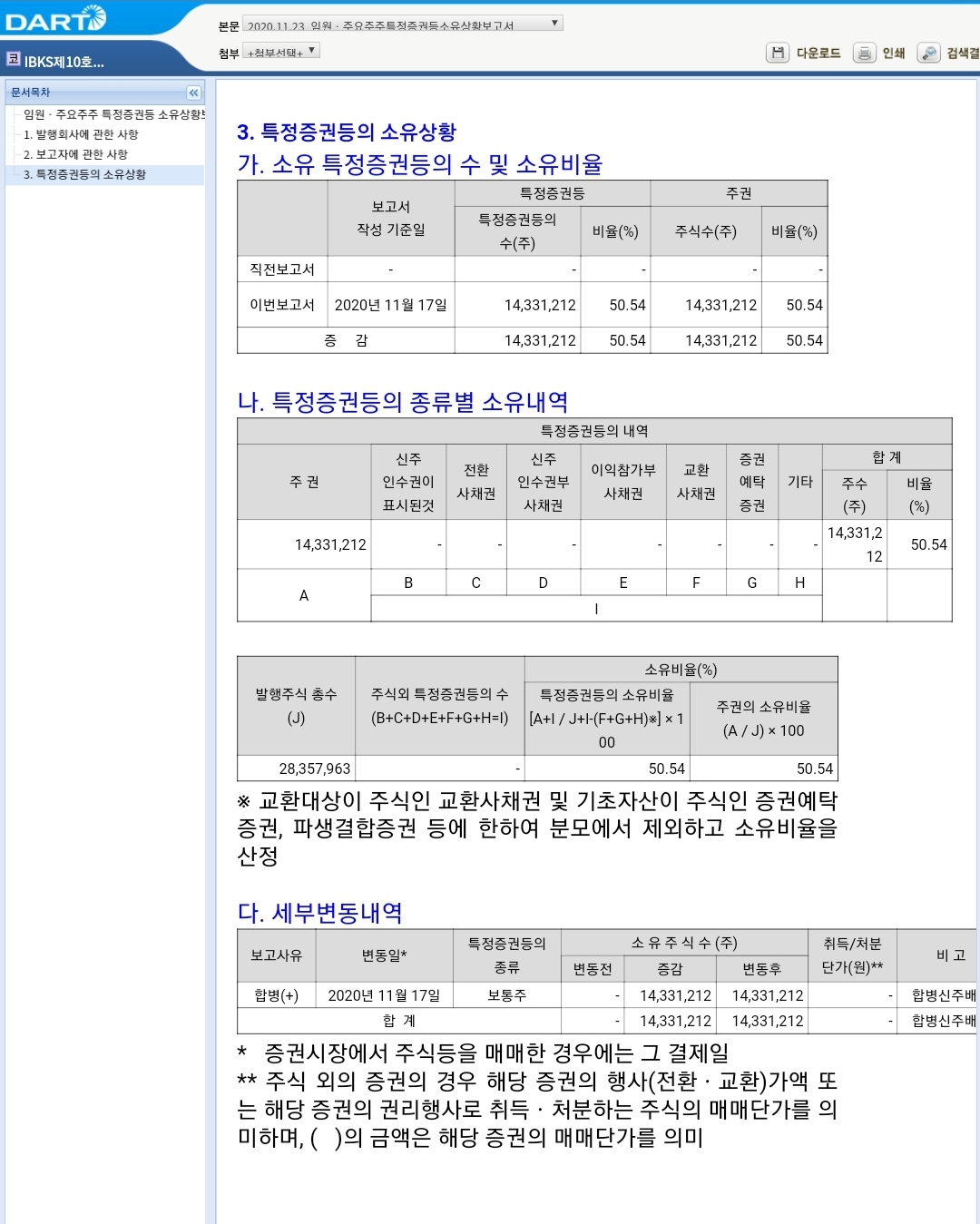Click the cell labeled 'H'

[800, 583]
